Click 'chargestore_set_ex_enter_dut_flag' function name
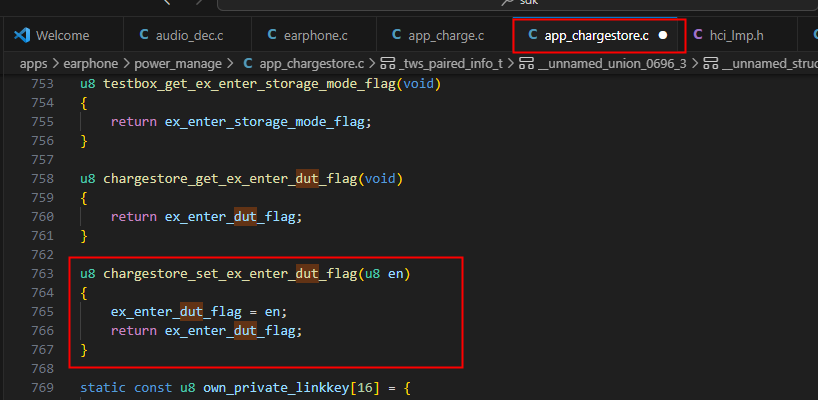 [x=230, y=274]
